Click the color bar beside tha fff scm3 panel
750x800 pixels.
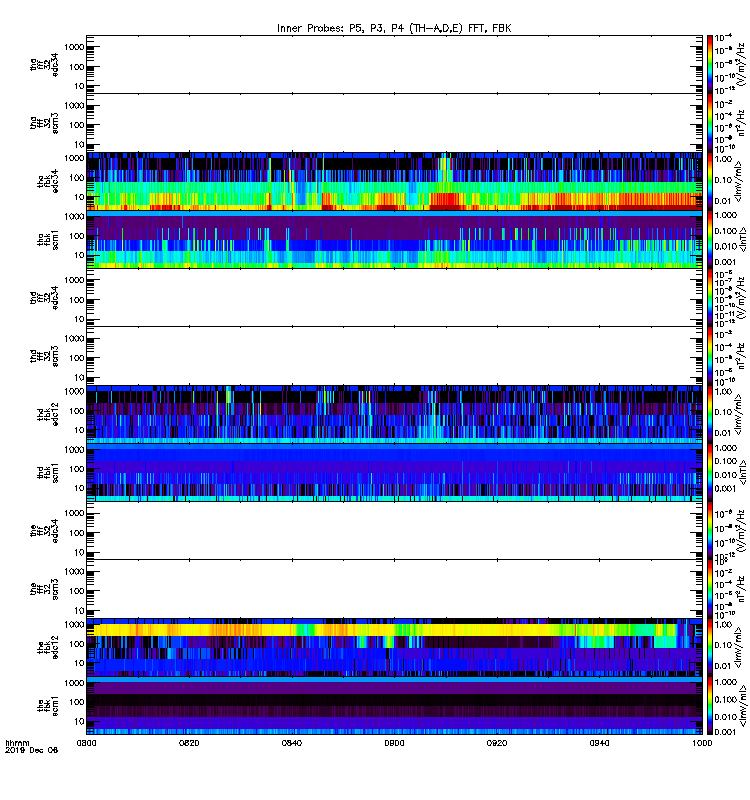tap(709, 123)
